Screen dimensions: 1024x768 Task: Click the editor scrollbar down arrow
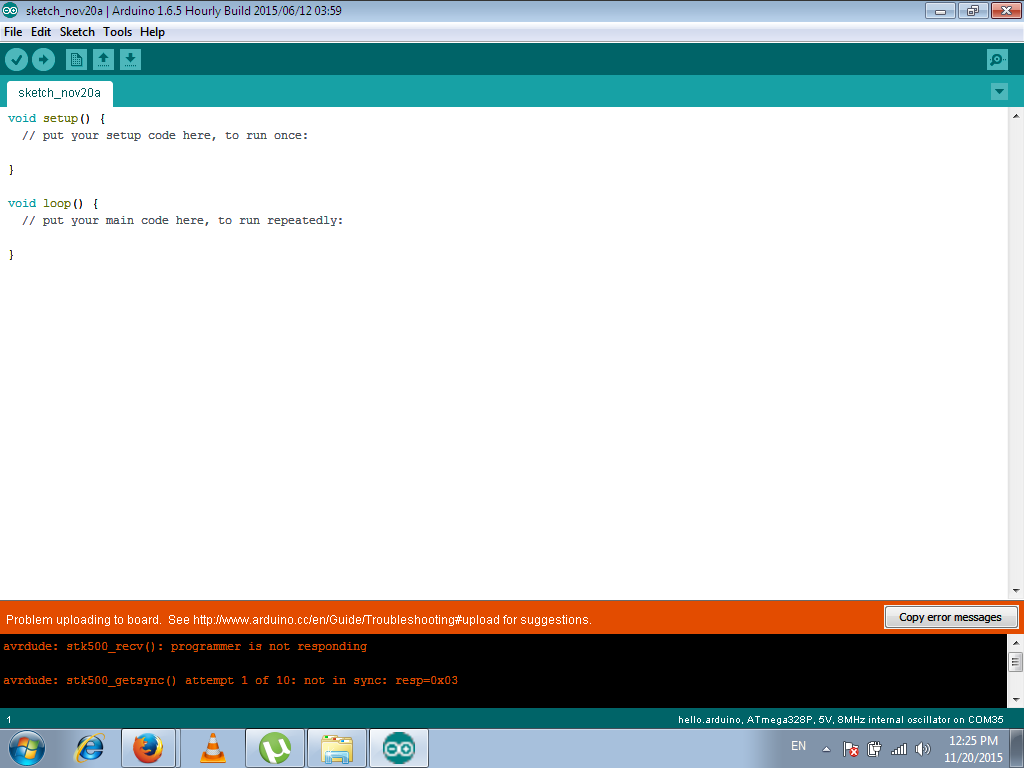coord(1016,590)
